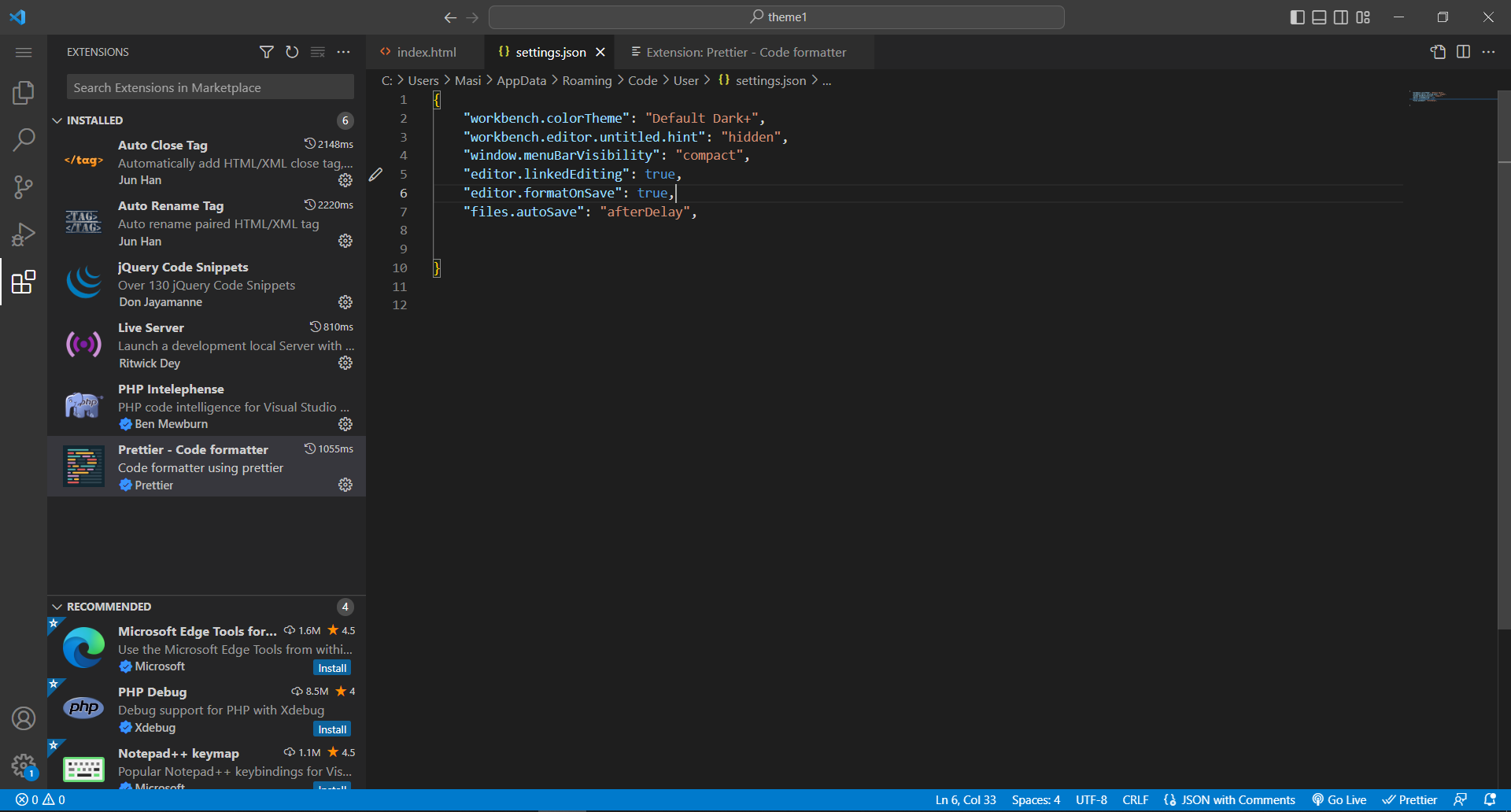The height and width of the screenshot is (812, 1511).
Task: Clear extensions search results icon
Action: (x=318, y=52)
